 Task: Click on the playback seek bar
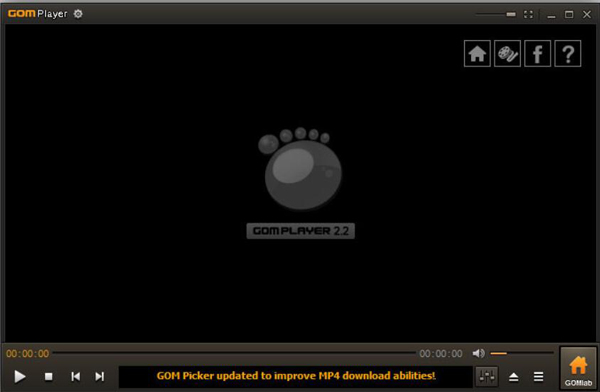tap(234, 353)
